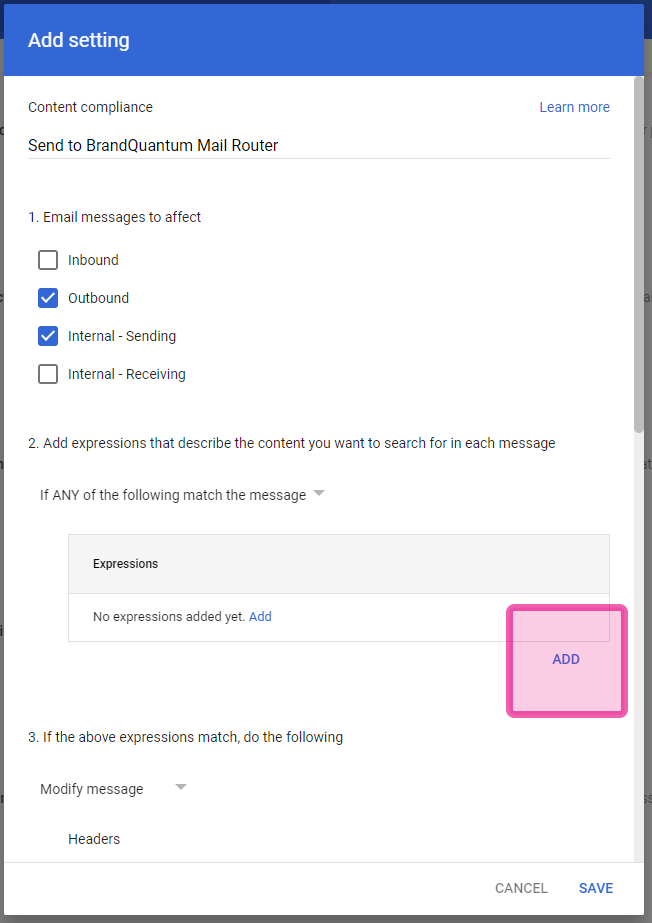Click the arrow icon beside 'match the message'
This screenshot has width=652, height=923.
click(x=319, y=493)
